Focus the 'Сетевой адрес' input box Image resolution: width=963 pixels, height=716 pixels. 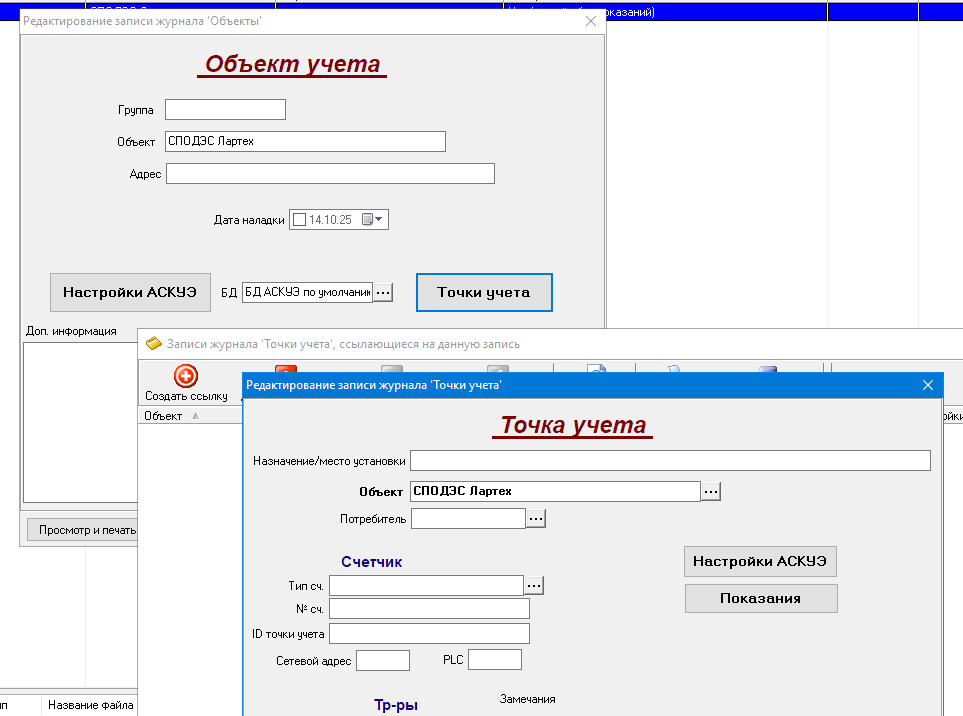[383, 660]
